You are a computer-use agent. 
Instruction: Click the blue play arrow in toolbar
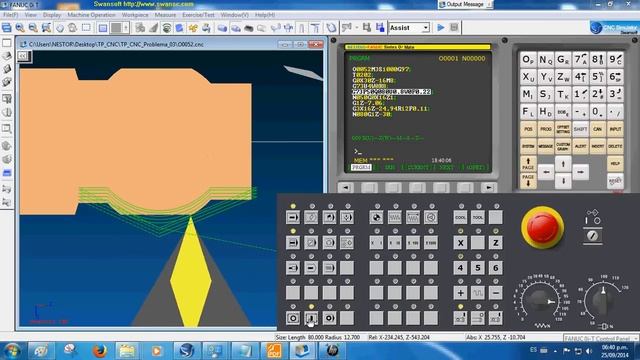tap(441, 28)
